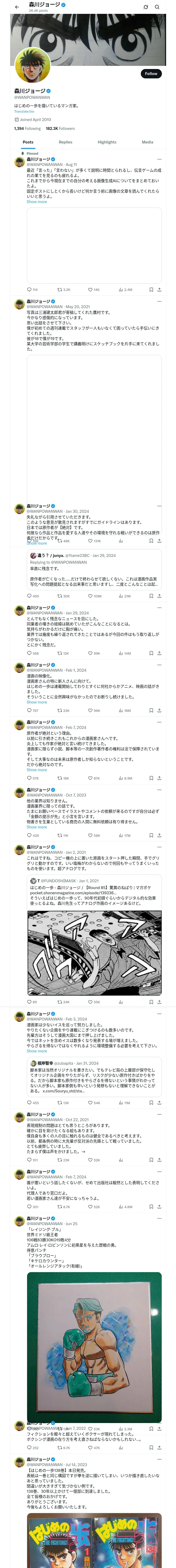This screenshot has height=1568, width=176.
Task: Expand "Show more" on the Feb 1, 2024 post
Action: [x=37, y=702]
